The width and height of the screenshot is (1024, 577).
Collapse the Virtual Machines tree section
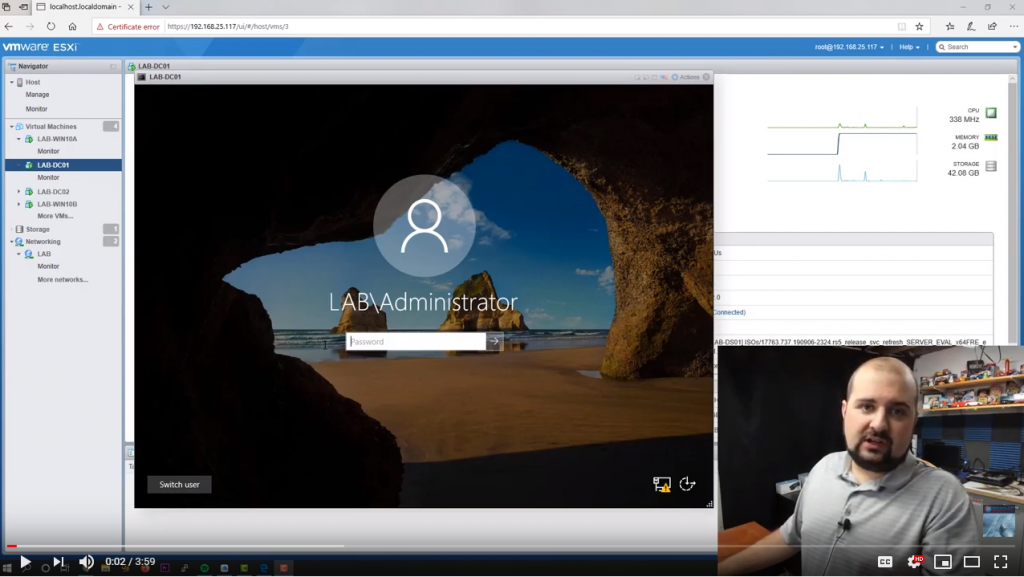(x=11, y=127)
